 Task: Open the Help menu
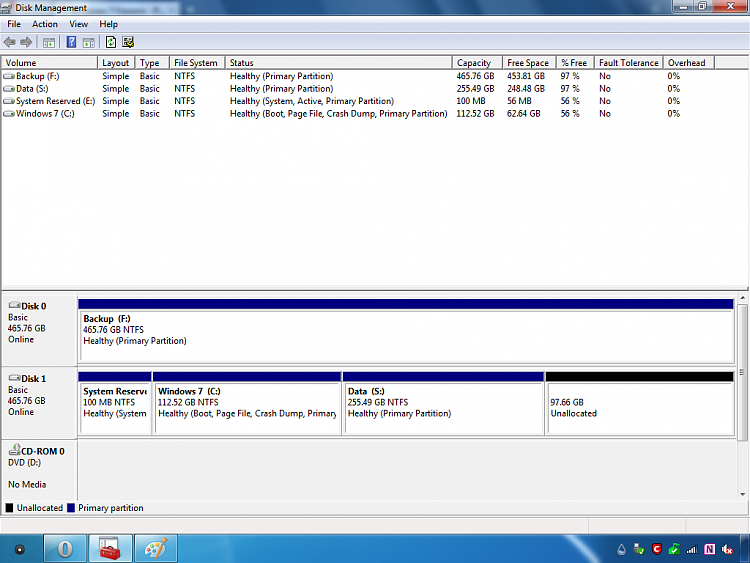(109, 24)
